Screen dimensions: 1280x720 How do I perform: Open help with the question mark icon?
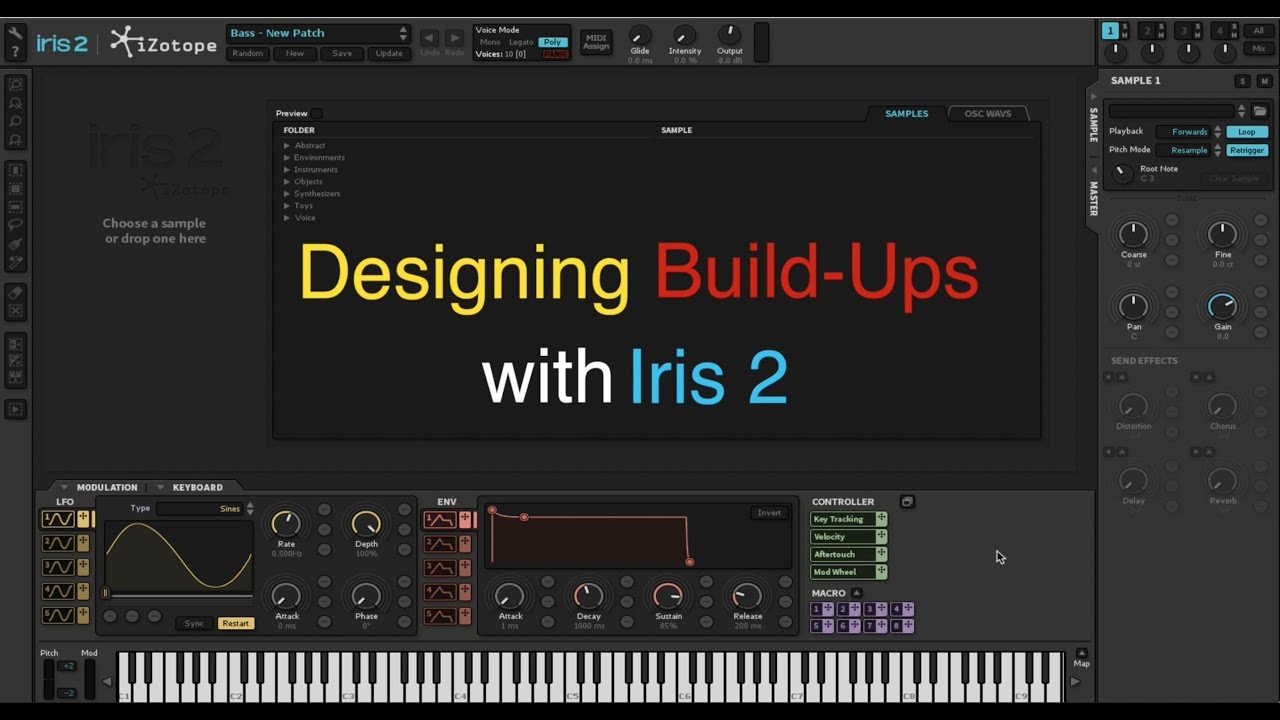pyautogui.click(x=15, y=51)
